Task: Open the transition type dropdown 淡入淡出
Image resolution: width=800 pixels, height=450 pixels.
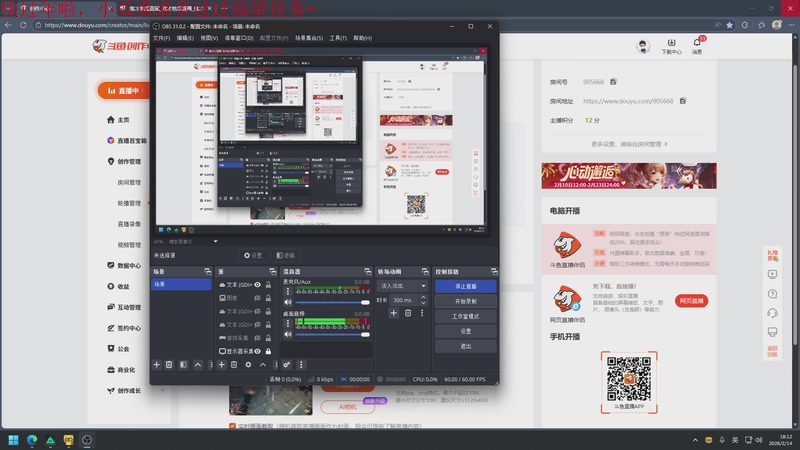Action: click(402, 286)
